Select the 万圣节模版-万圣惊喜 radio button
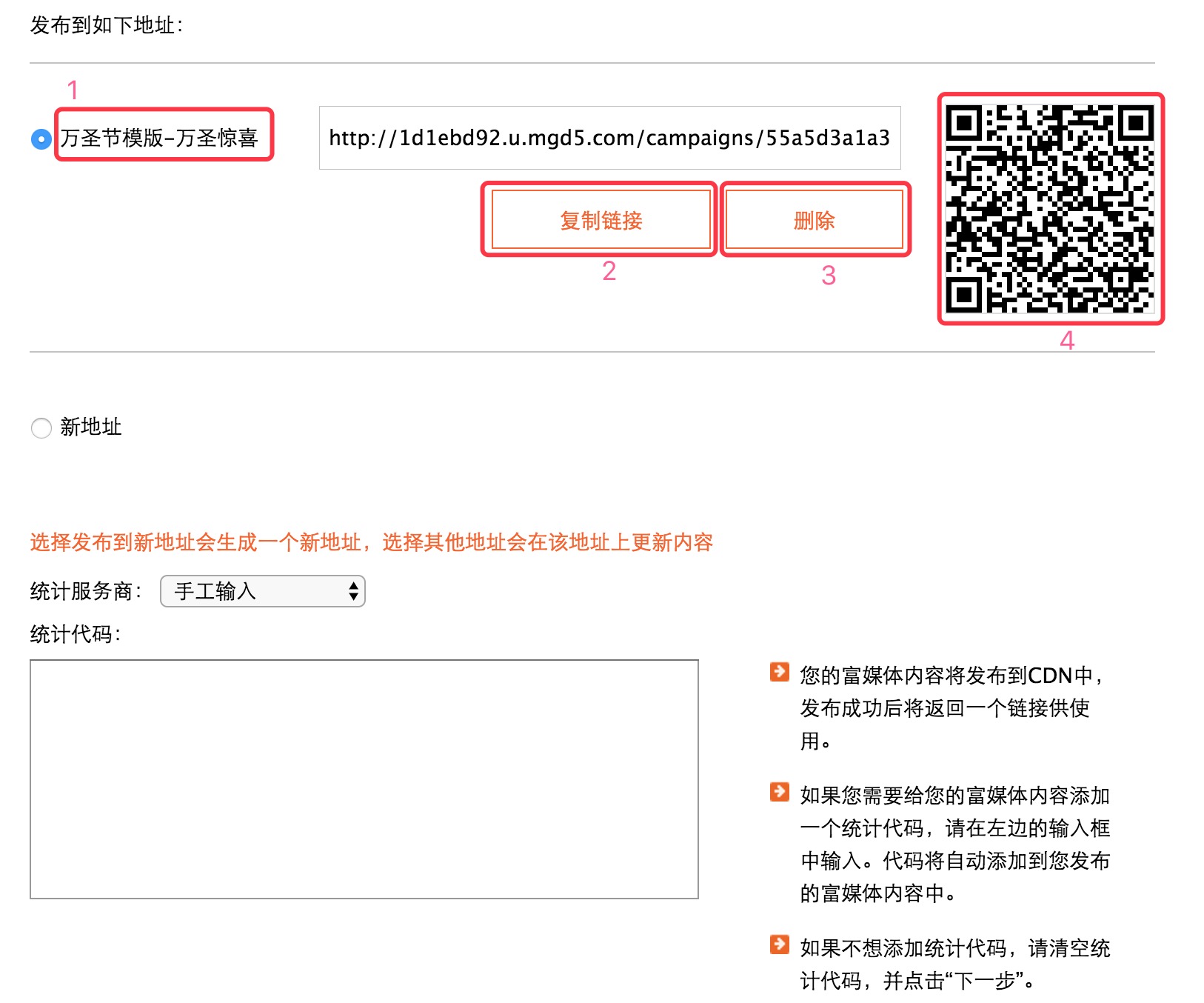 [41, 139]
